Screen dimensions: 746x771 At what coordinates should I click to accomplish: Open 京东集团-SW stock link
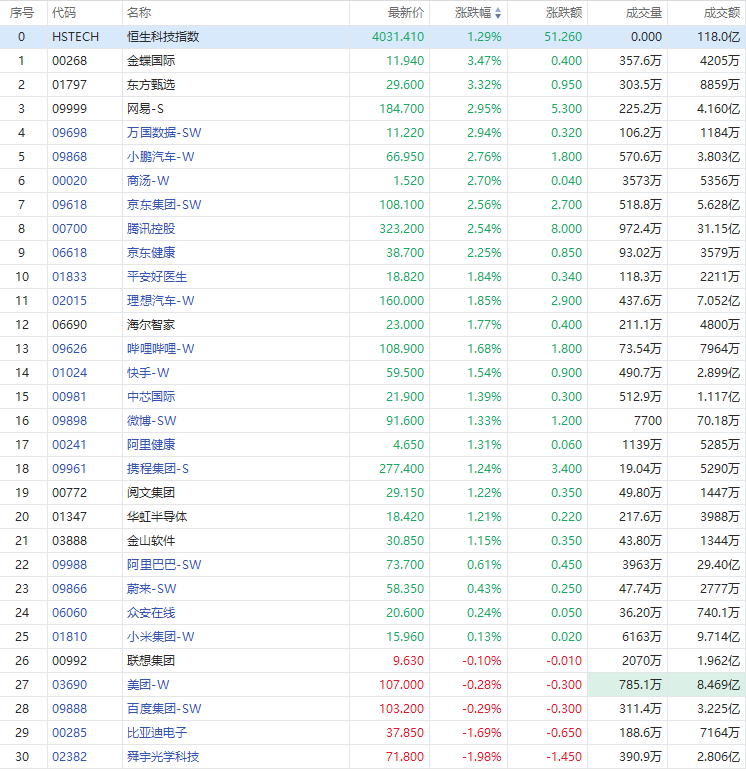[164, 205]
